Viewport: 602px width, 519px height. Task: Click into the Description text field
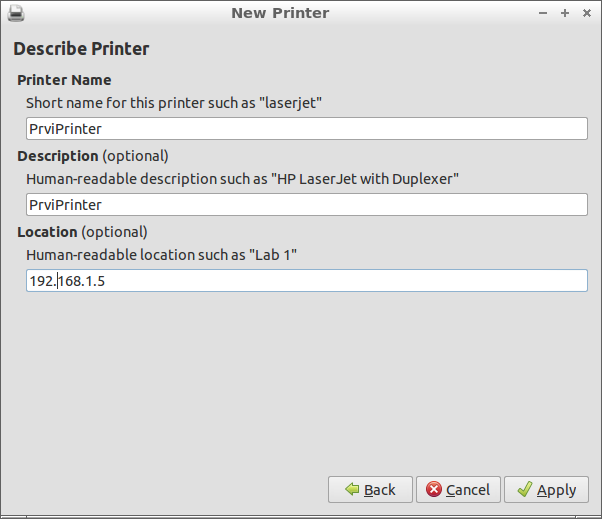306,204
